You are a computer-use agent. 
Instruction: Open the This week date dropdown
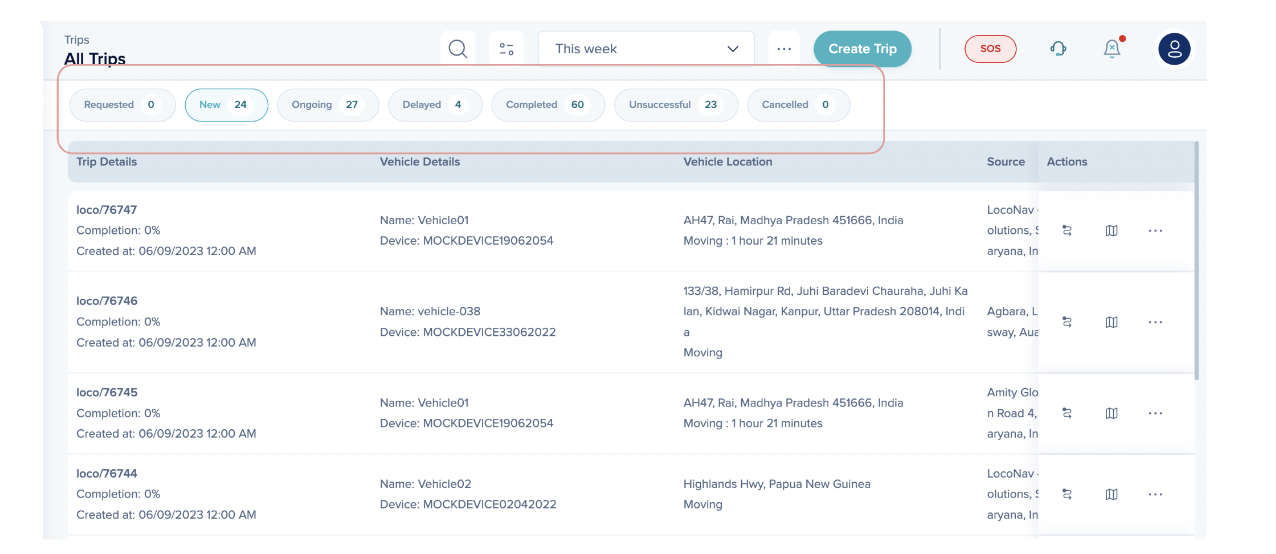(x=646, y=49)
